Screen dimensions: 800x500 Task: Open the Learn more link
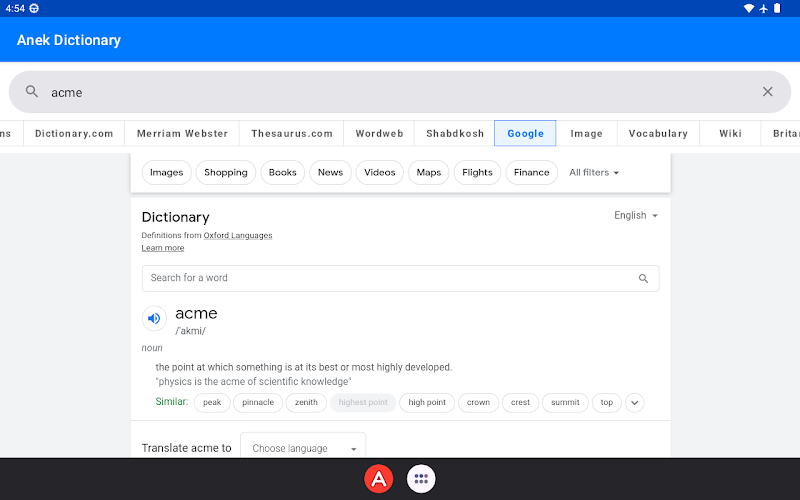tap(163, 248)
